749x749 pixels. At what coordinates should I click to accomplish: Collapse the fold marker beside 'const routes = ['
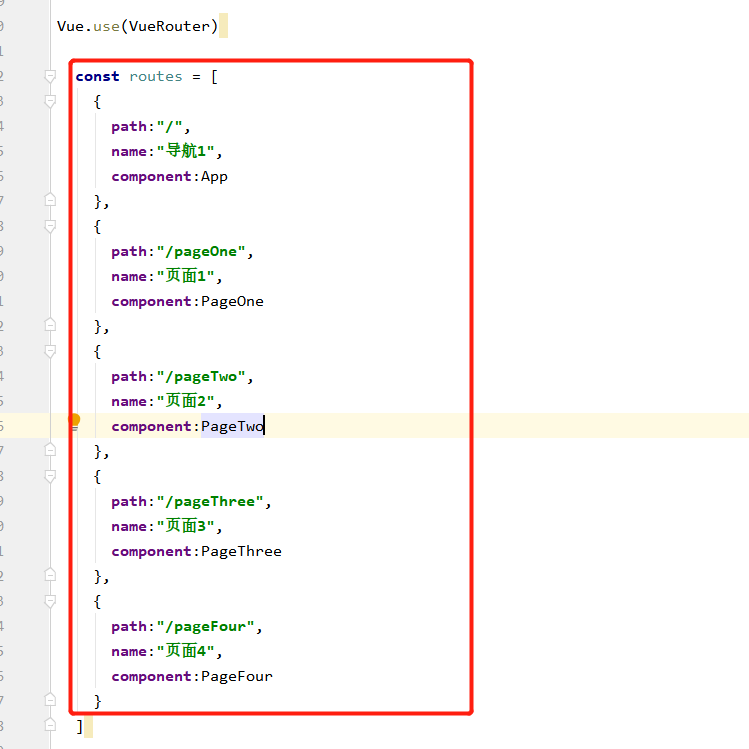[x=50, y=76]
